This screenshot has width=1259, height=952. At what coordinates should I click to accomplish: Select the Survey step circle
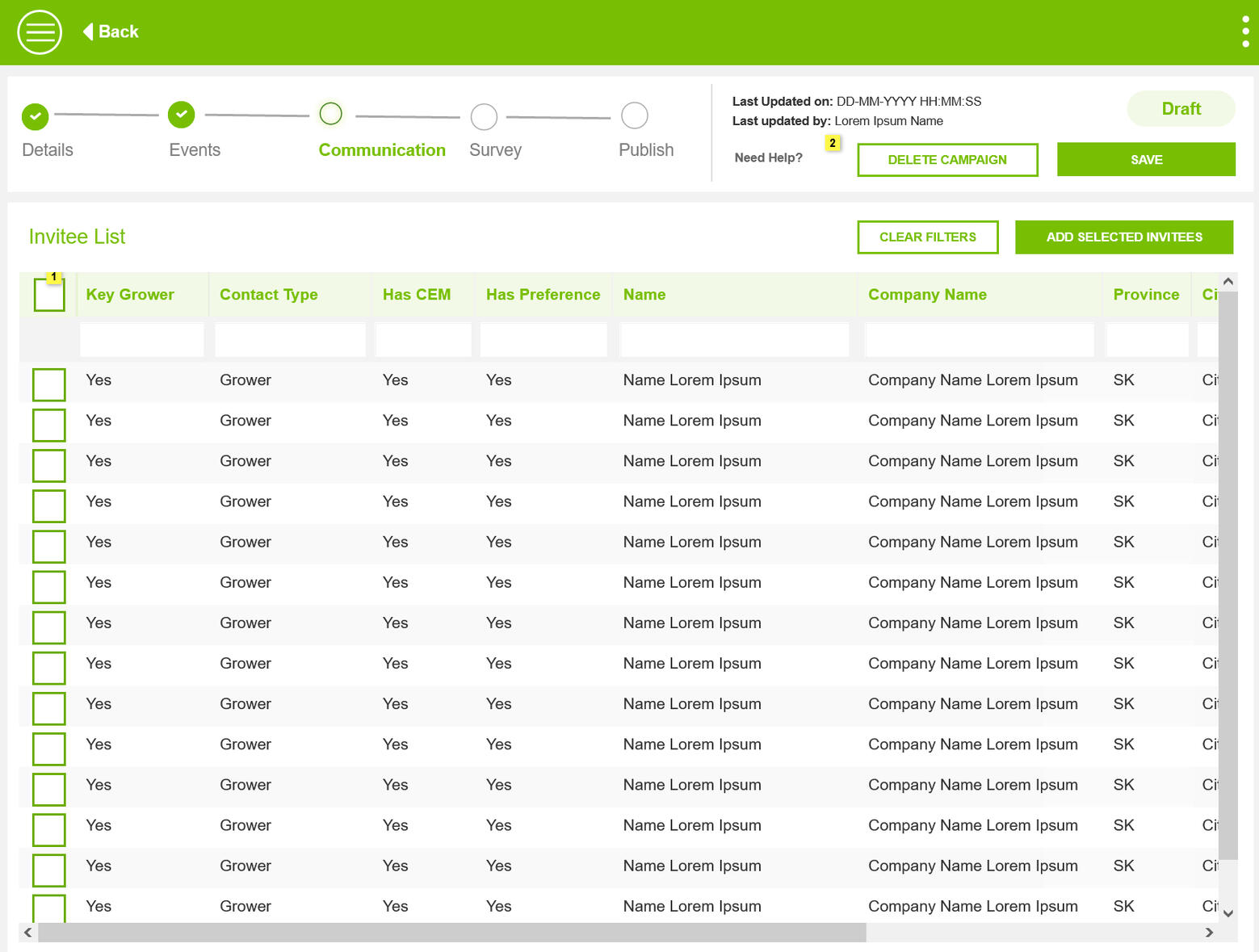point(484,116)
